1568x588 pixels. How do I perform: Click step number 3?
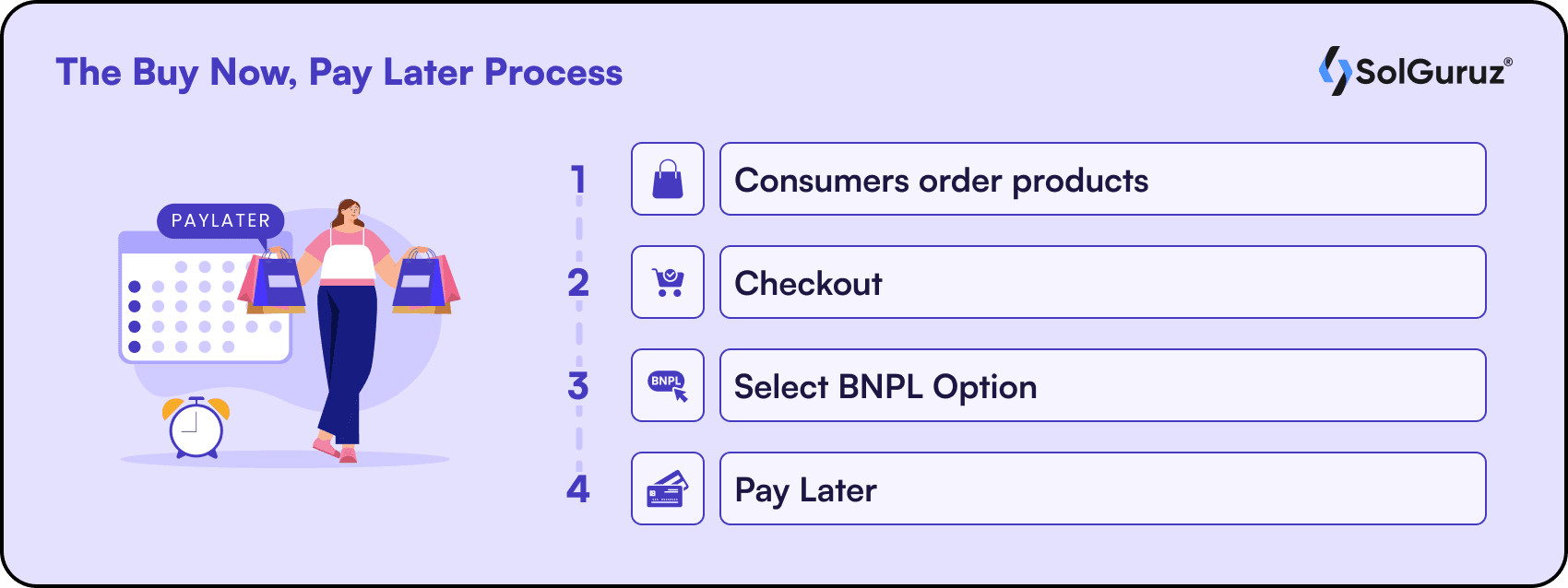578,385
